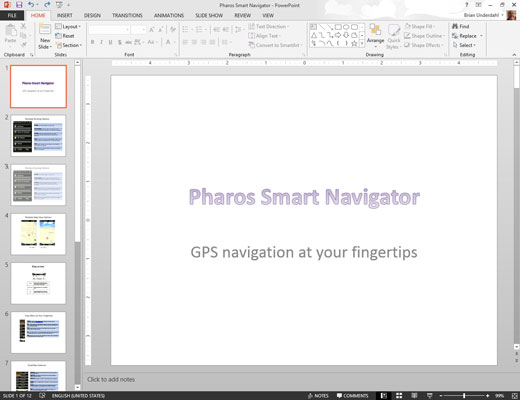520x400 pixels.
Task: Click Convert to SmartArt
Action: 275,45
